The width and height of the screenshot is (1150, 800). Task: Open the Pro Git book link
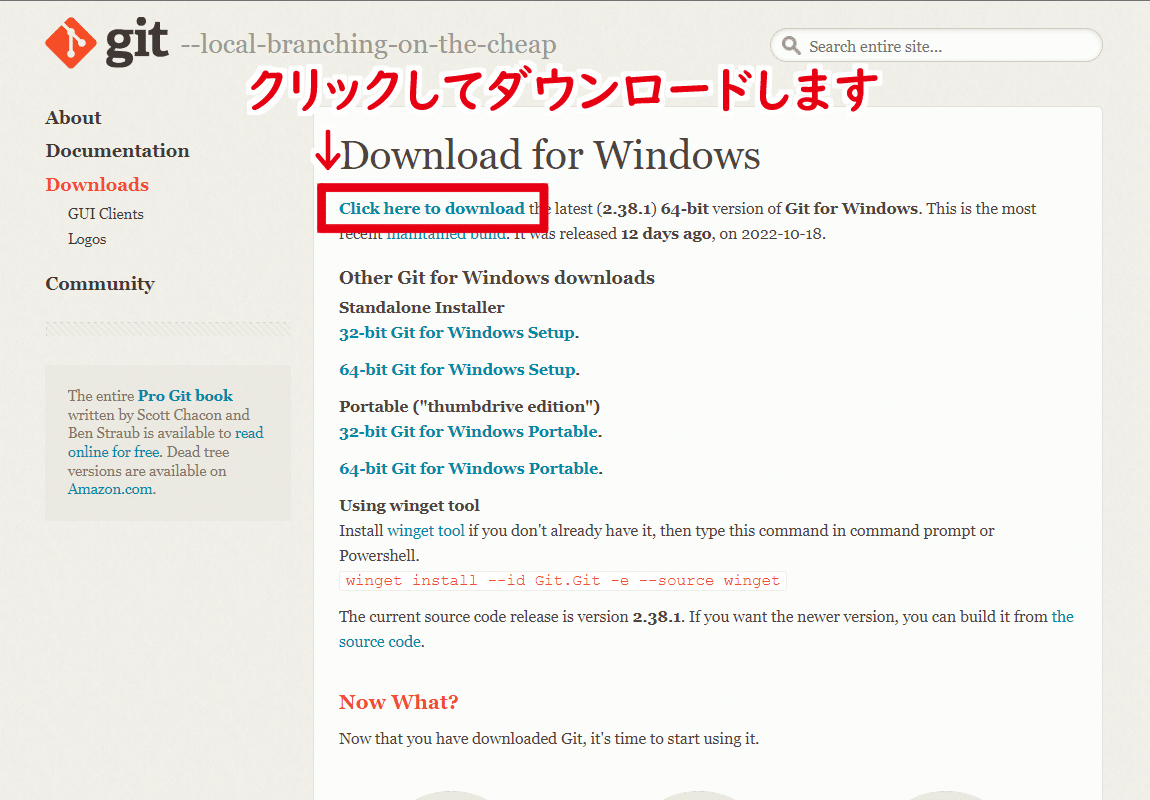click(186, 396)
